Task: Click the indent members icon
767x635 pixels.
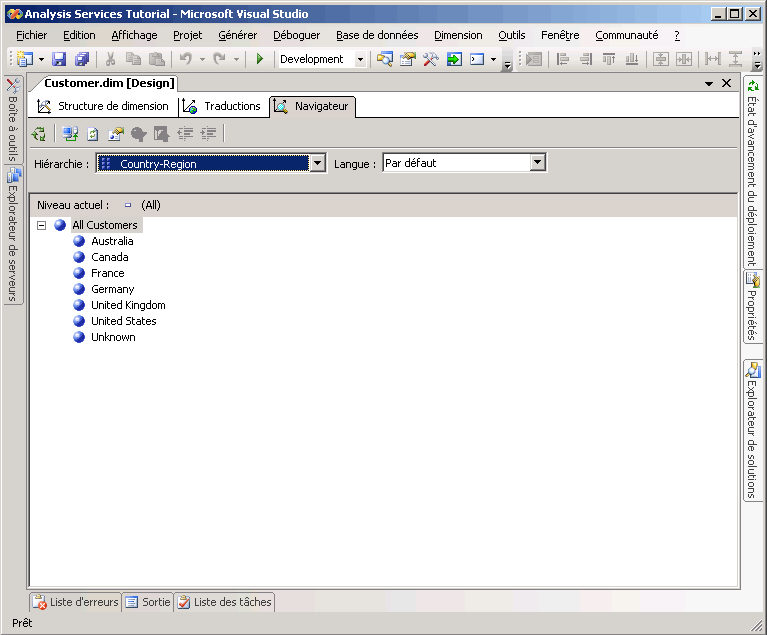Action: (x=208, y=134)
